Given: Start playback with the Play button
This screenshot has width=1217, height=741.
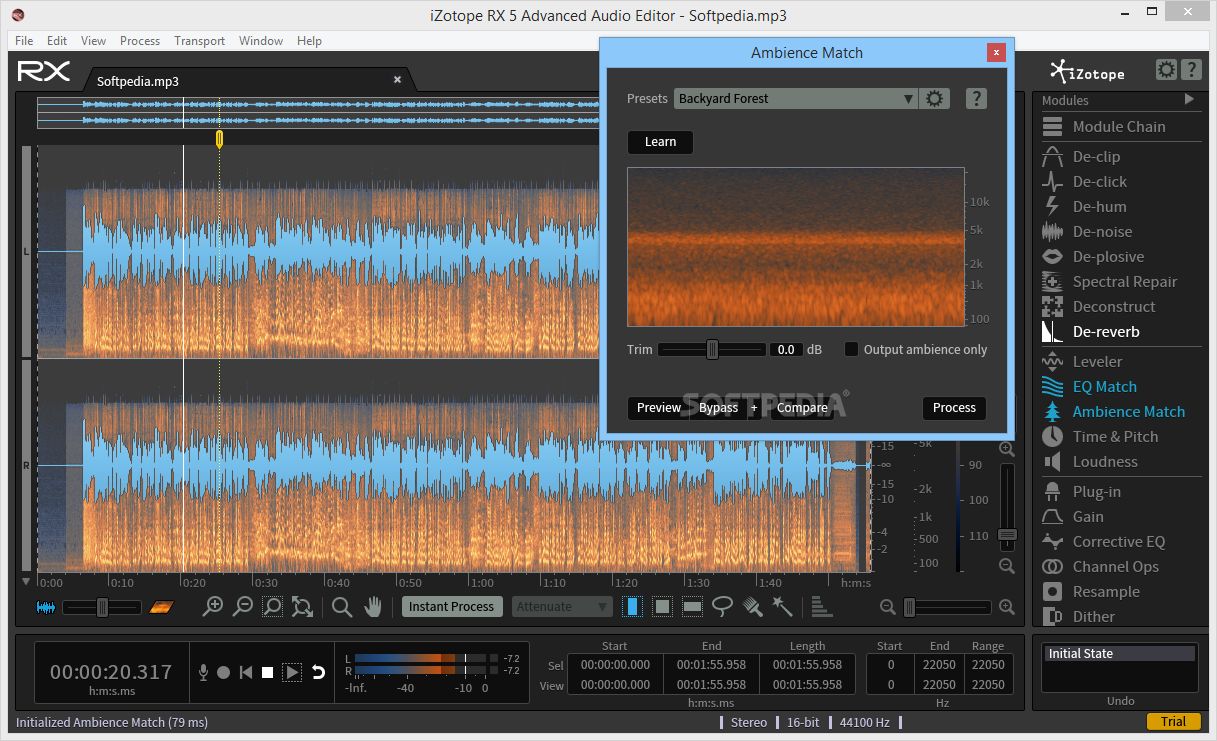Looking at the screenshot, I should click(292, 672).
